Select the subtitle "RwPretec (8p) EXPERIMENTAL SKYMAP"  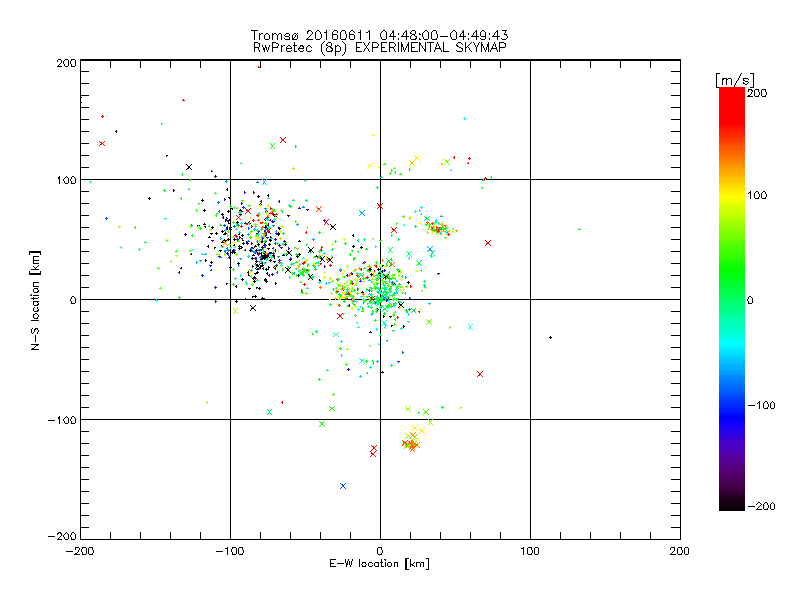tap(380, 48)
